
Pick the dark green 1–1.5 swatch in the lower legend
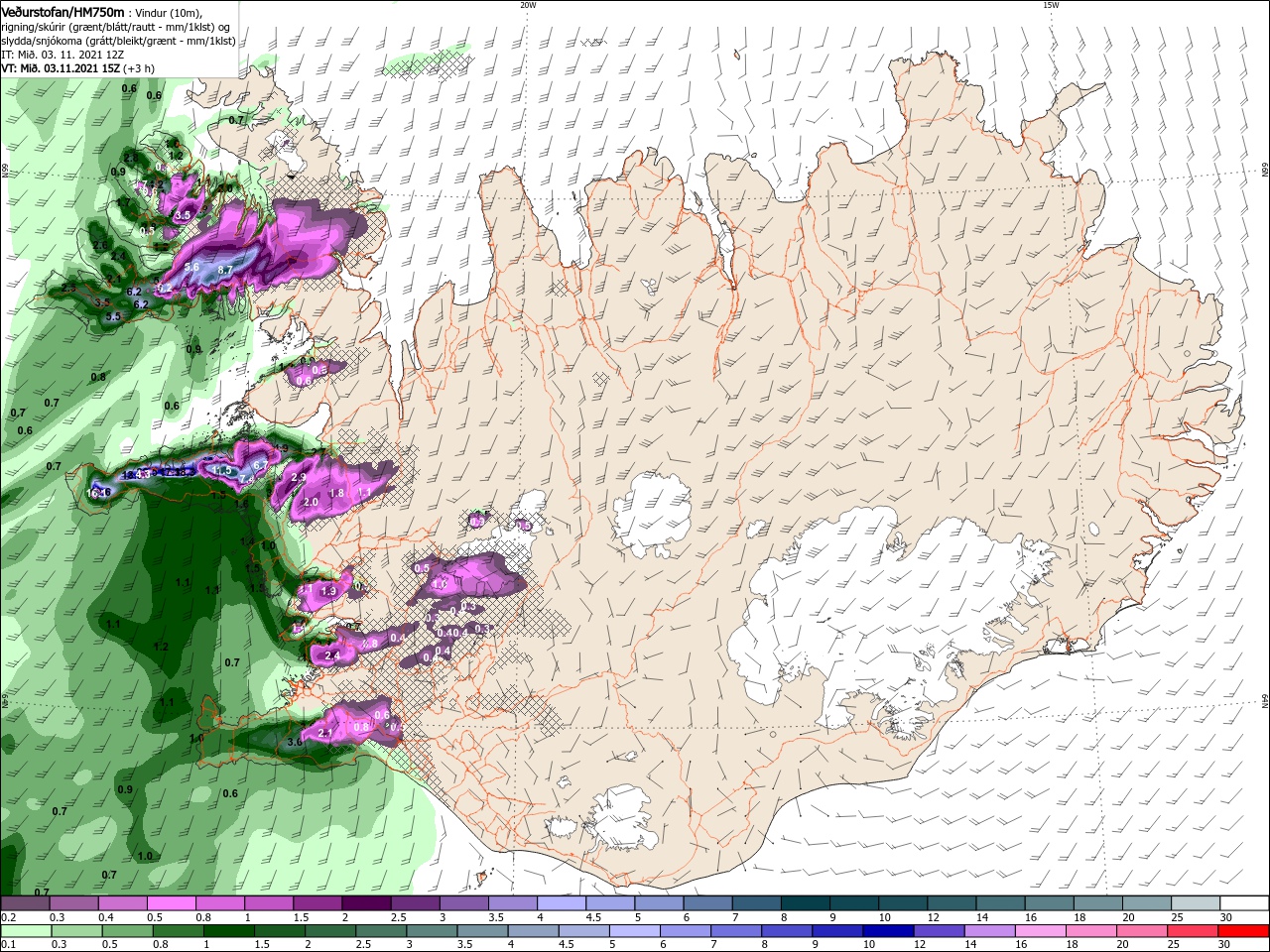pos(229,931)
